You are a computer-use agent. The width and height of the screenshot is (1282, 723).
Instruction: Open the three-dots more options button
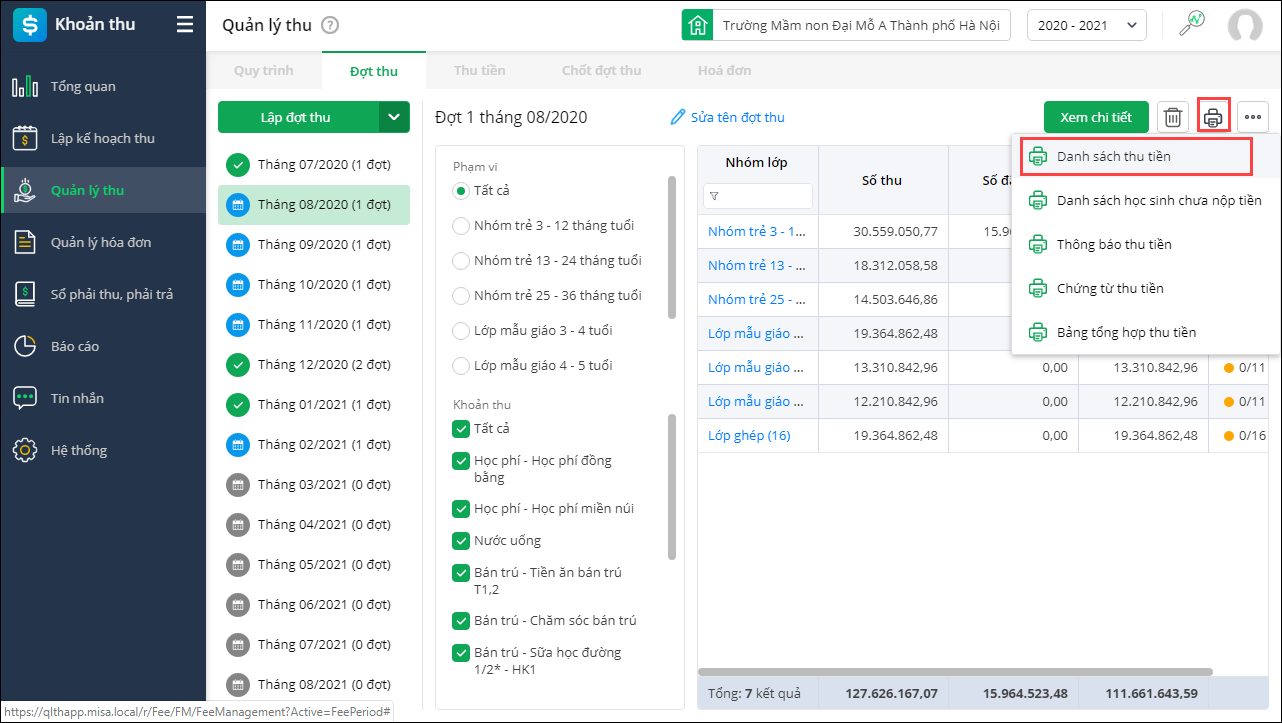click(1252, 117)
